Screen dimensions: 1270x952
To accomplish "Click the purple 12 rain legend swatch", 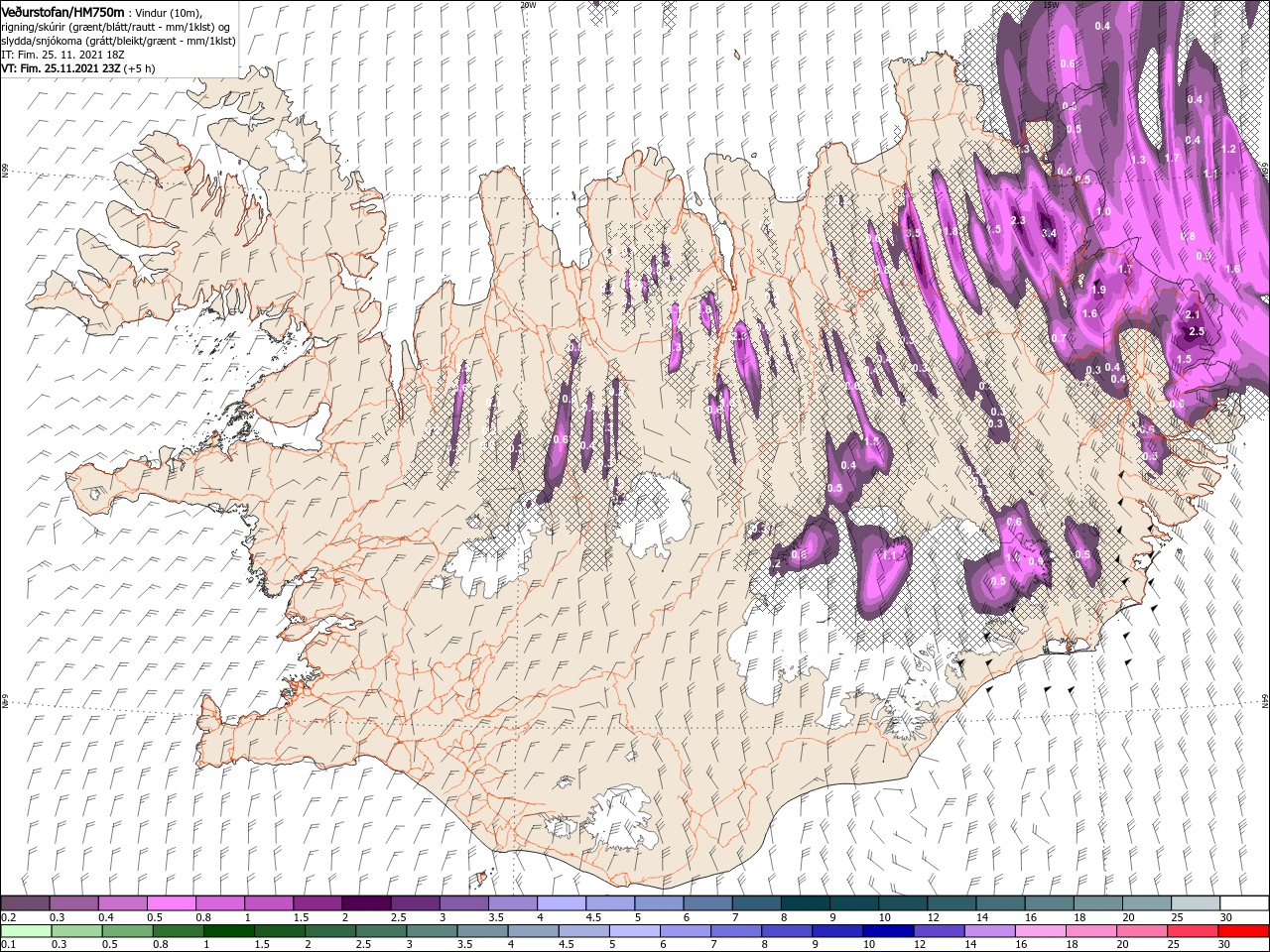I will pyautogui.click(x=939, y=931).
